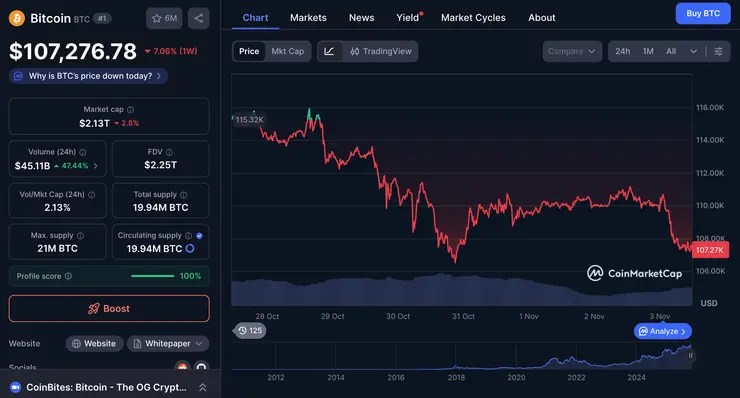Click the $2.13T market cap value

[x=94, y=123]
